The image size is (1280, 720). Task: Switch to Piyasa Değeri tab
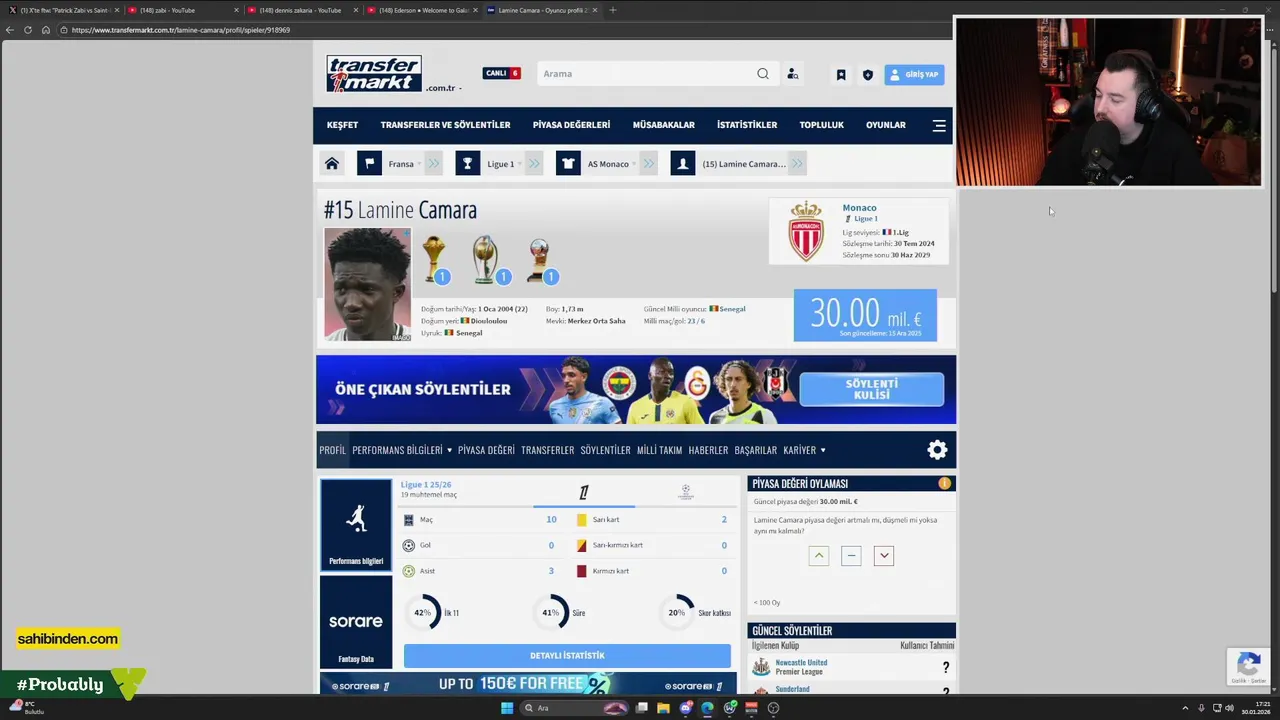click(486, 450)
